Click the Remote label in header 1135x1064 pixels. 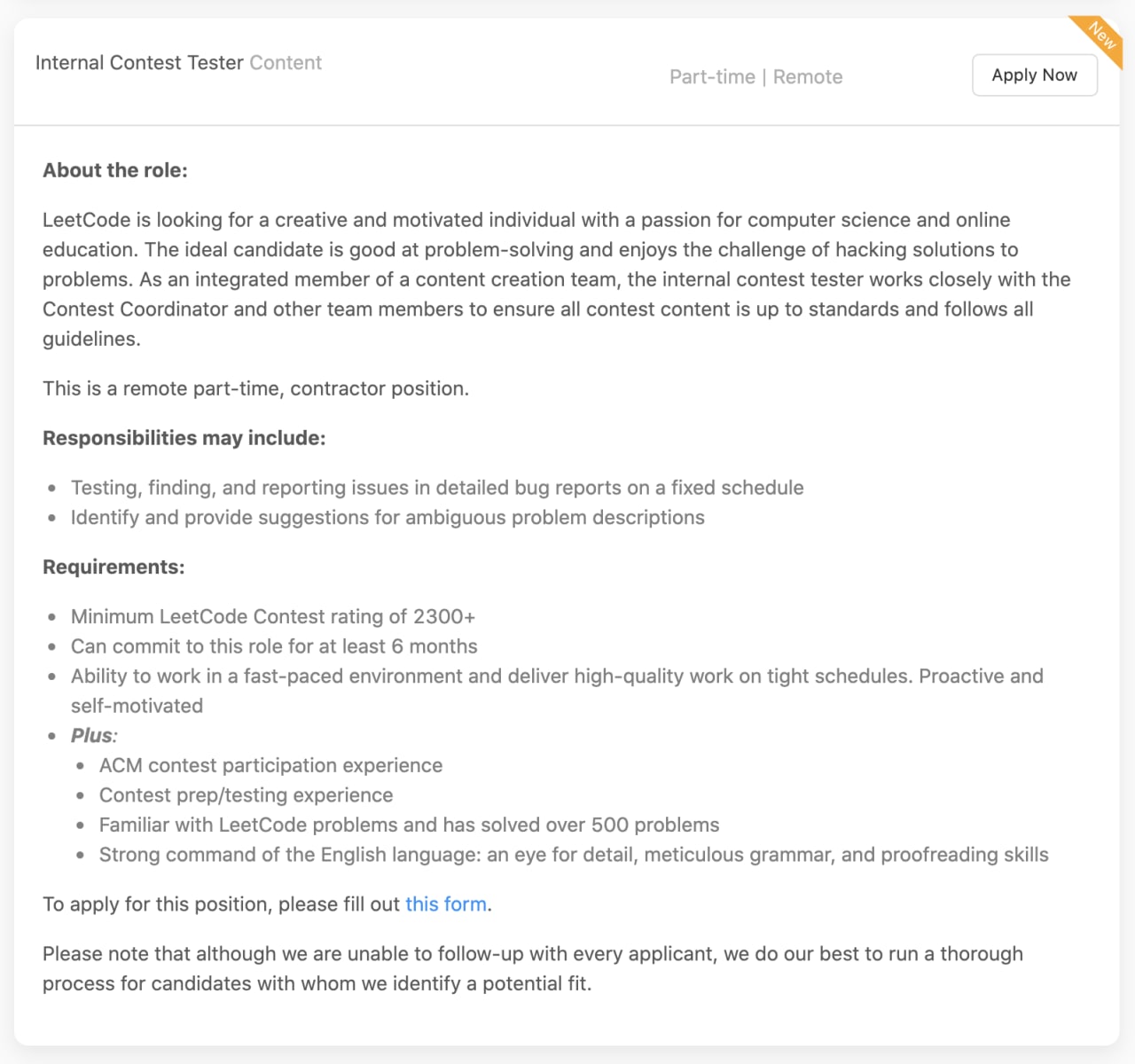(x=808, y=77)
